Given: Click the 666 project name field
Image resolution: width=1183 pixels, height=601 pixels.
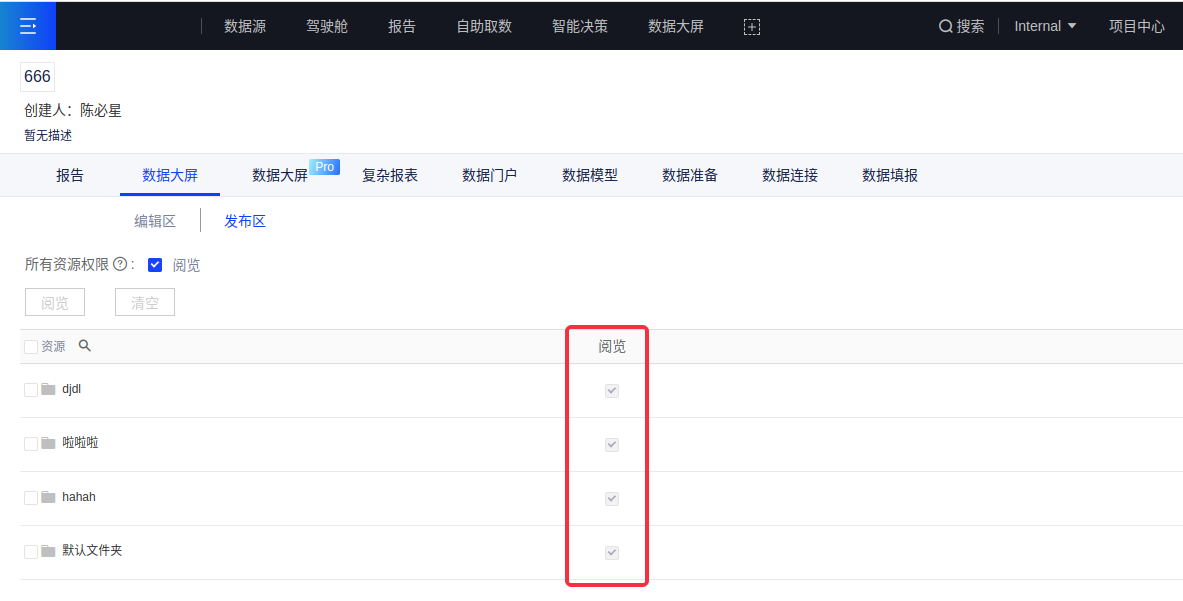Looking at the screenshot, I should (37, 77).
